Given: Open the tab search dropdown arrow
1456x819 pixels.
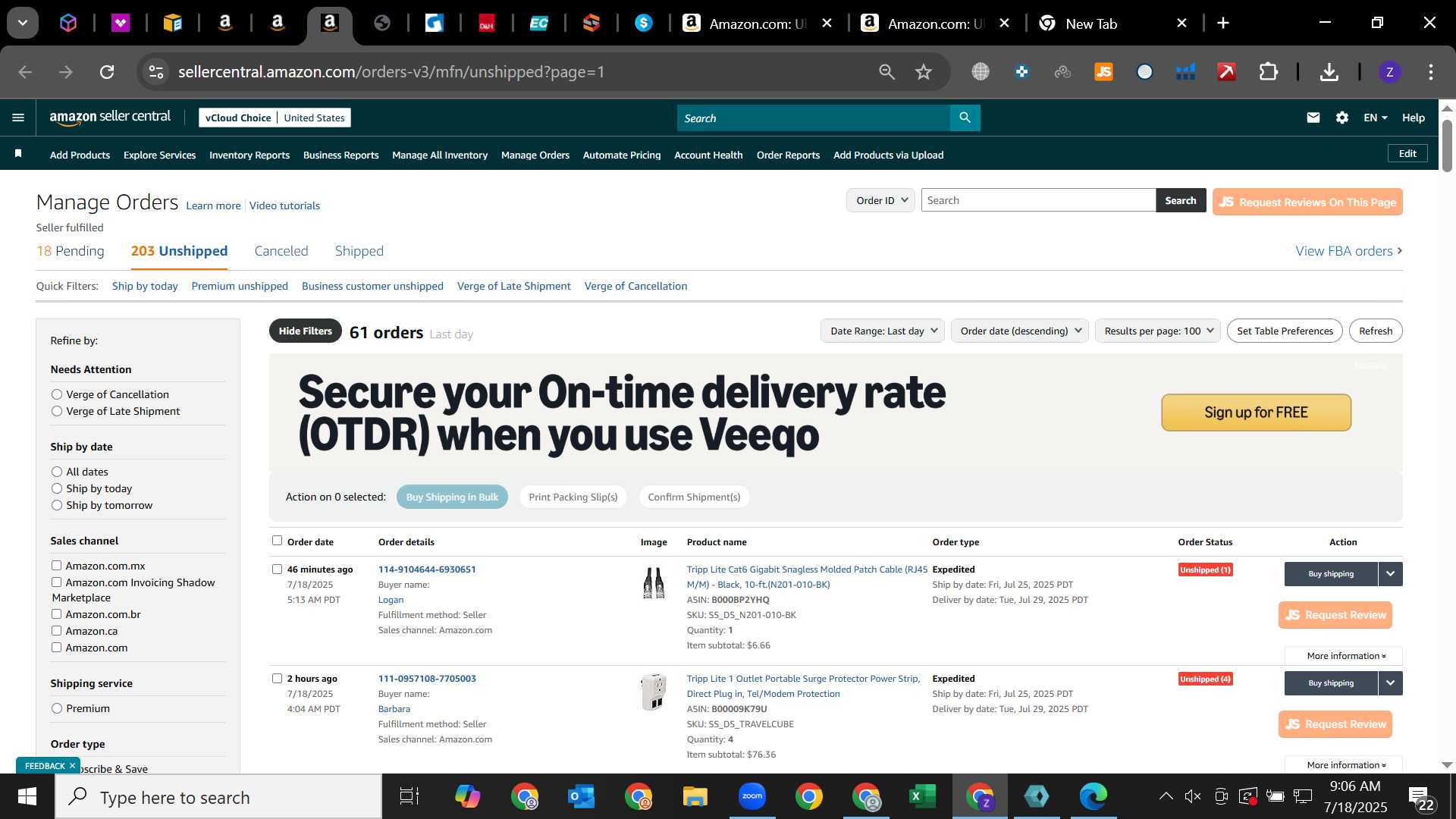Looking at the screenshot, I should click(x=23, y=23).
